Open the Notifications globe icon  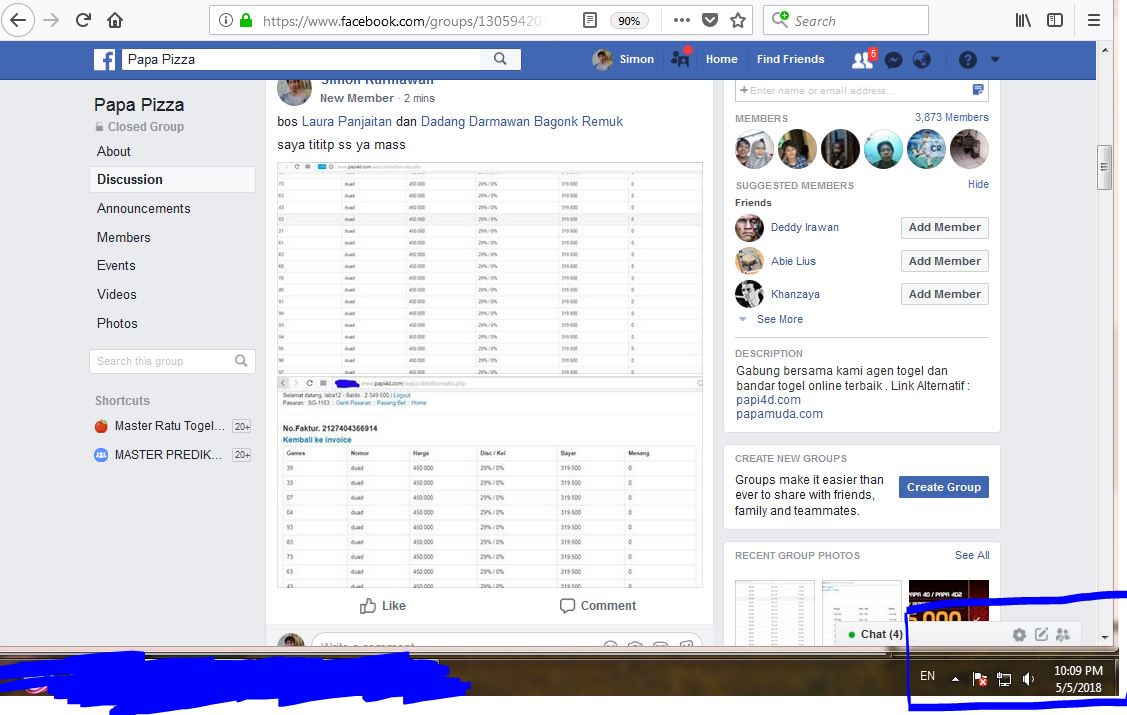[922, 60]
